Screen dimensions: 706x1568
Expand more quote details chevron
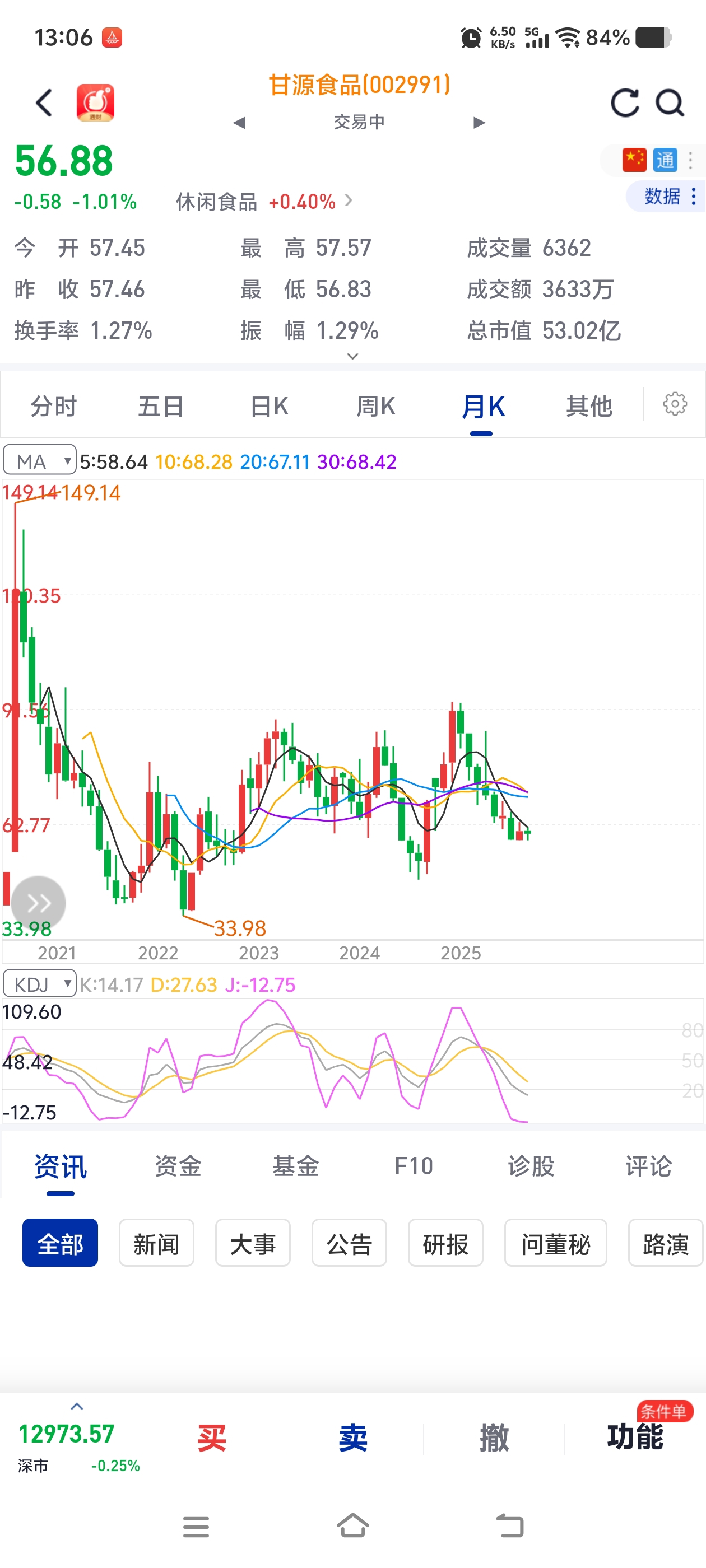(352, 356)
